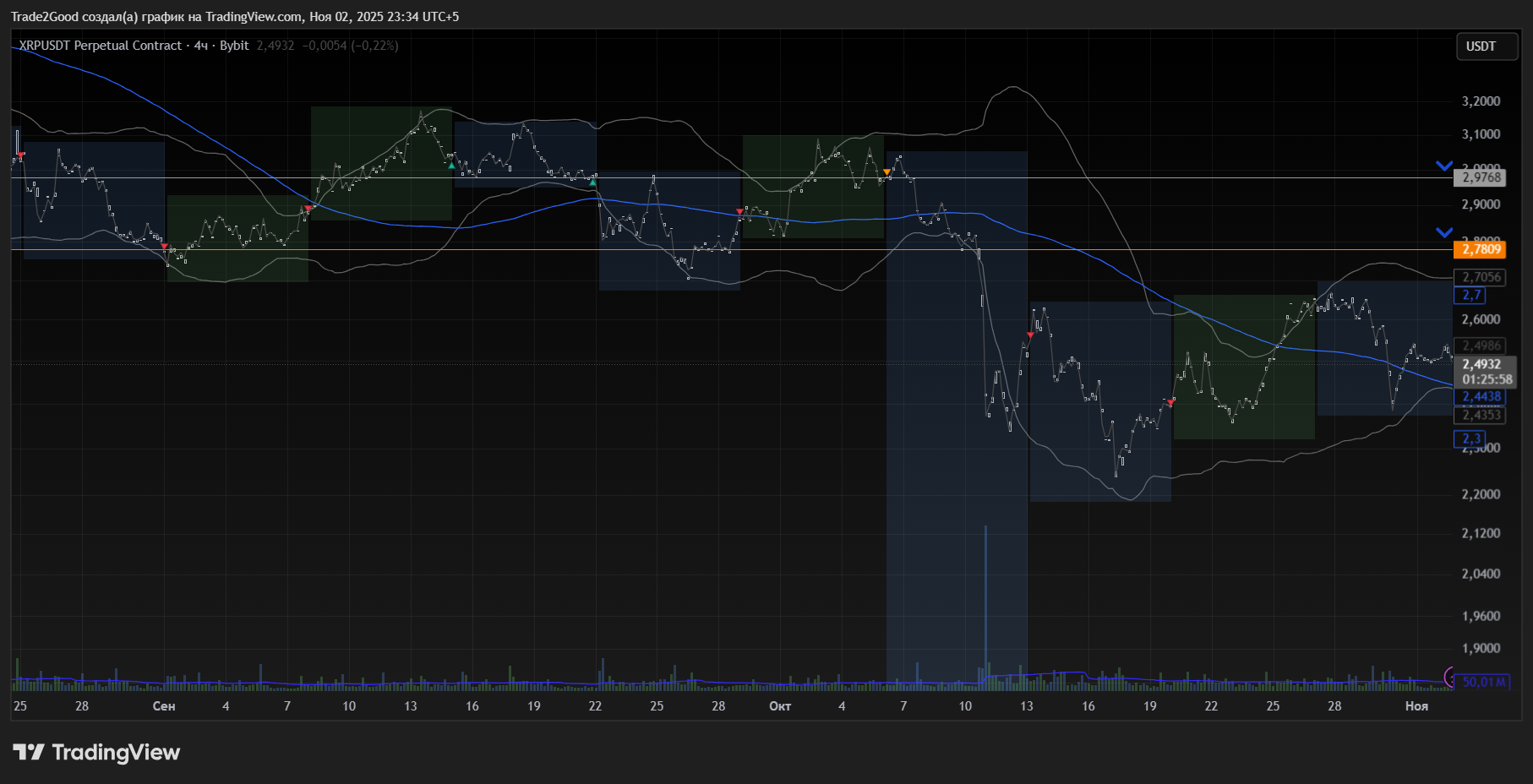Click the red arrow marker near October 13
The height and width of the screenshot is (784, 1533).
coord(1030,335)
